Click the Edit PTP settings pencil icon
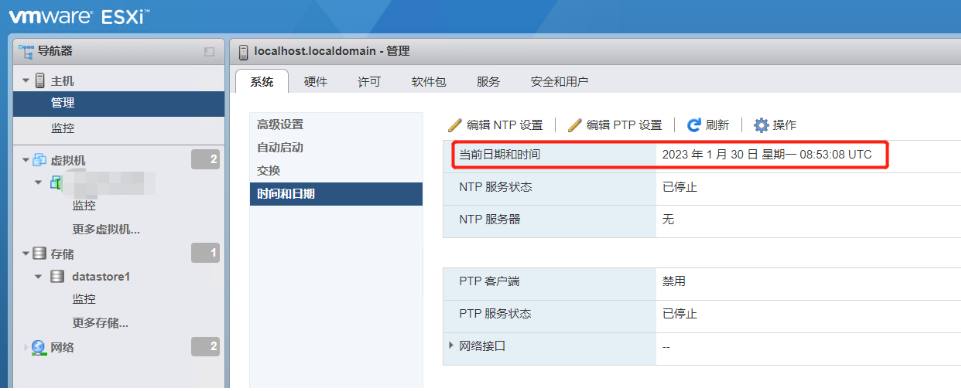This screenshot has width=961, height=391. (574, 125)
